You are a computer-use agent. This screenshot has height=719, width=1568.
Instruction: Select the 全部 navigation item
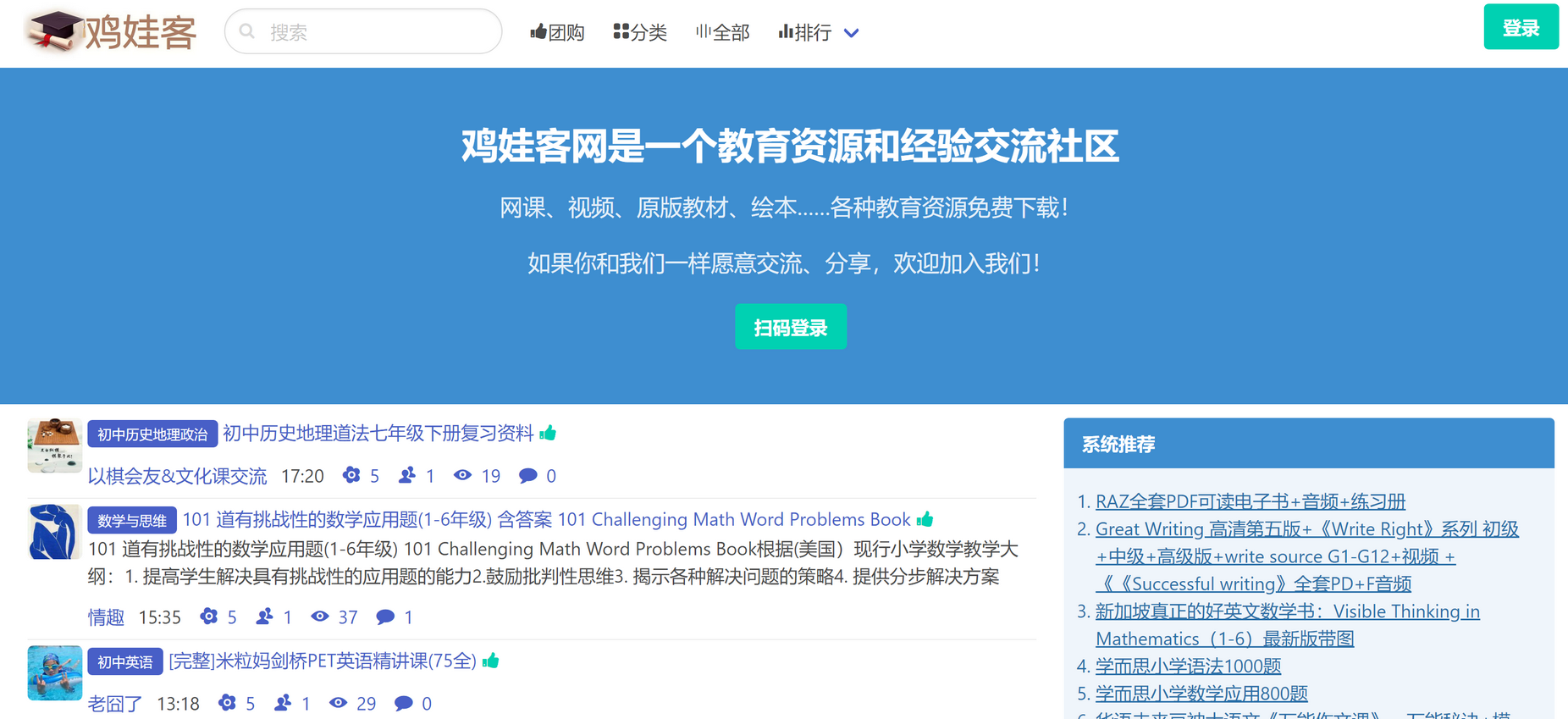722,32
